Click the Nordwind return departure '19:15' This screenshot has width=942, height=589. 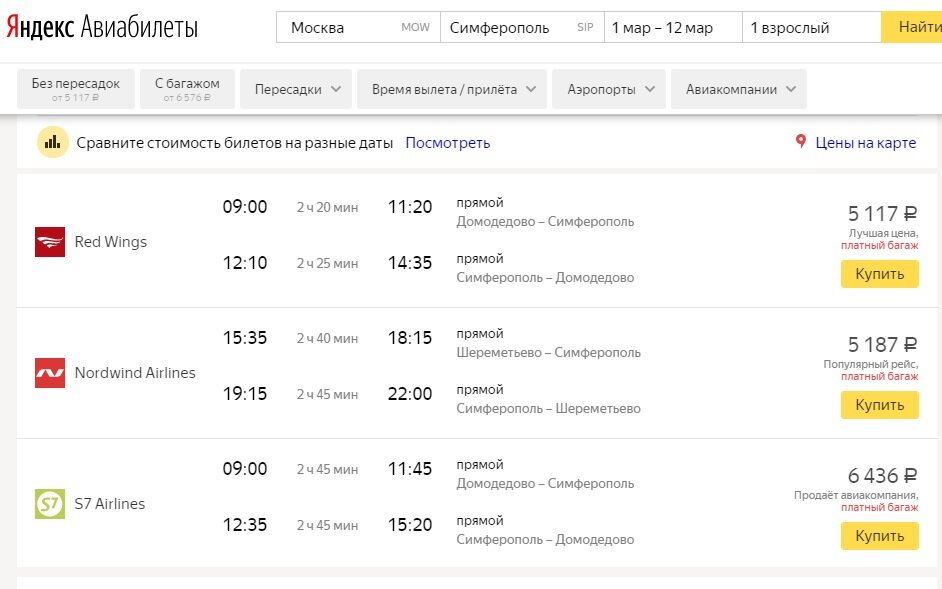245,394
